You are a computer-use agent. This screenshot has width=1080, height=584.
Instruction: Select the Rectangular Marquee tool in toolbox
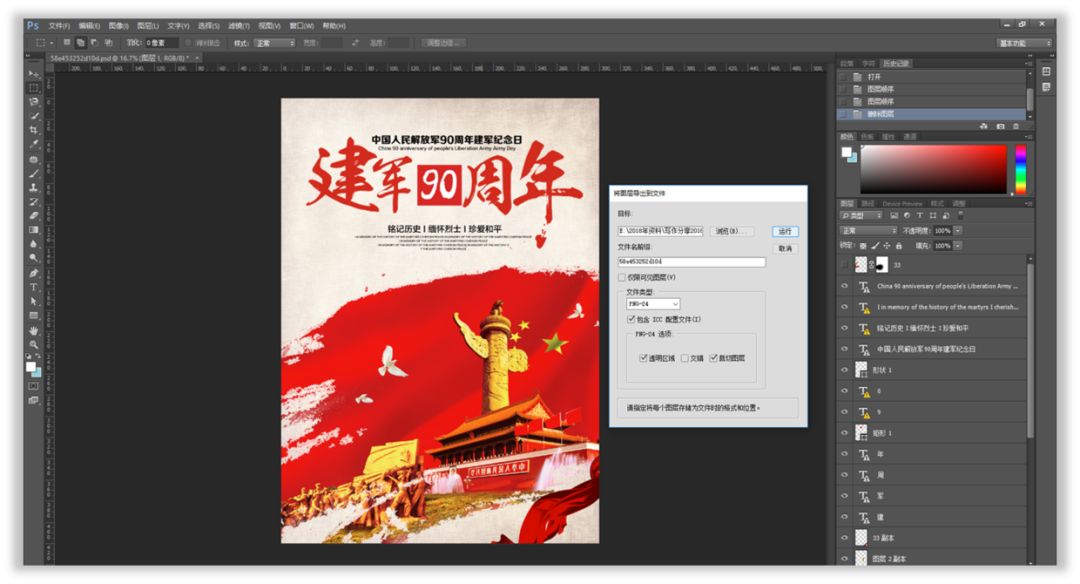pos(33,87)
